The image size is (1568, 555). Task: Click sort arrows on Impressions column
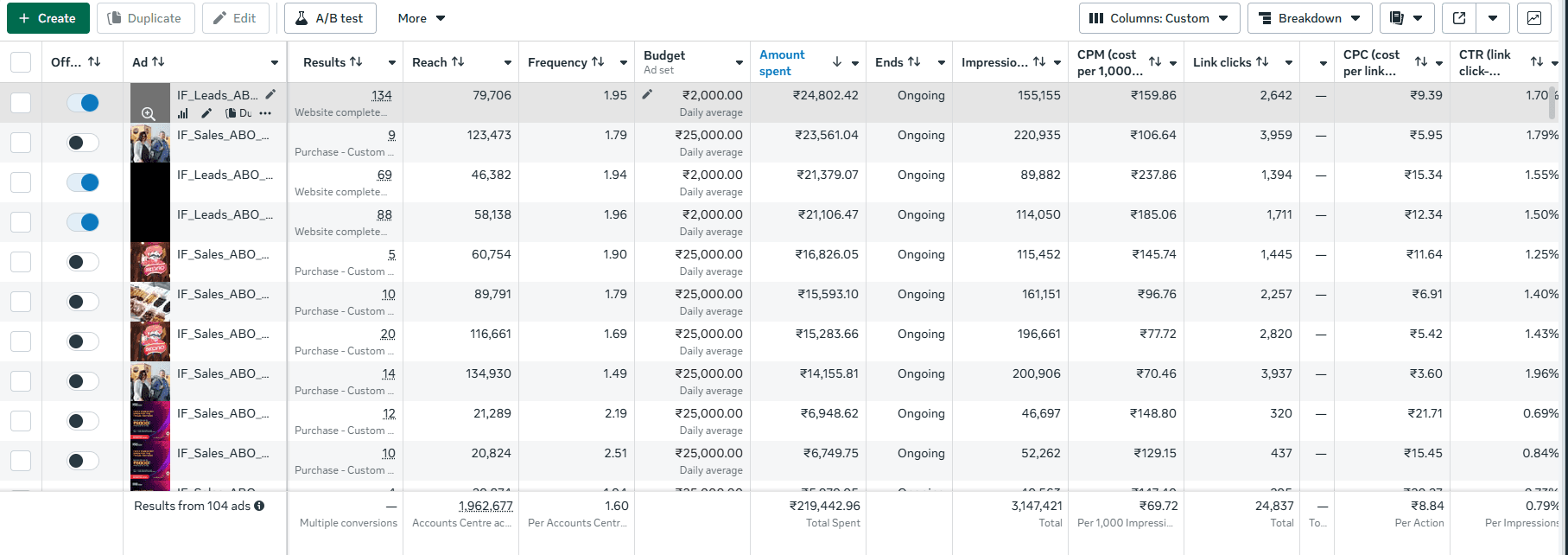point(1039,62)
